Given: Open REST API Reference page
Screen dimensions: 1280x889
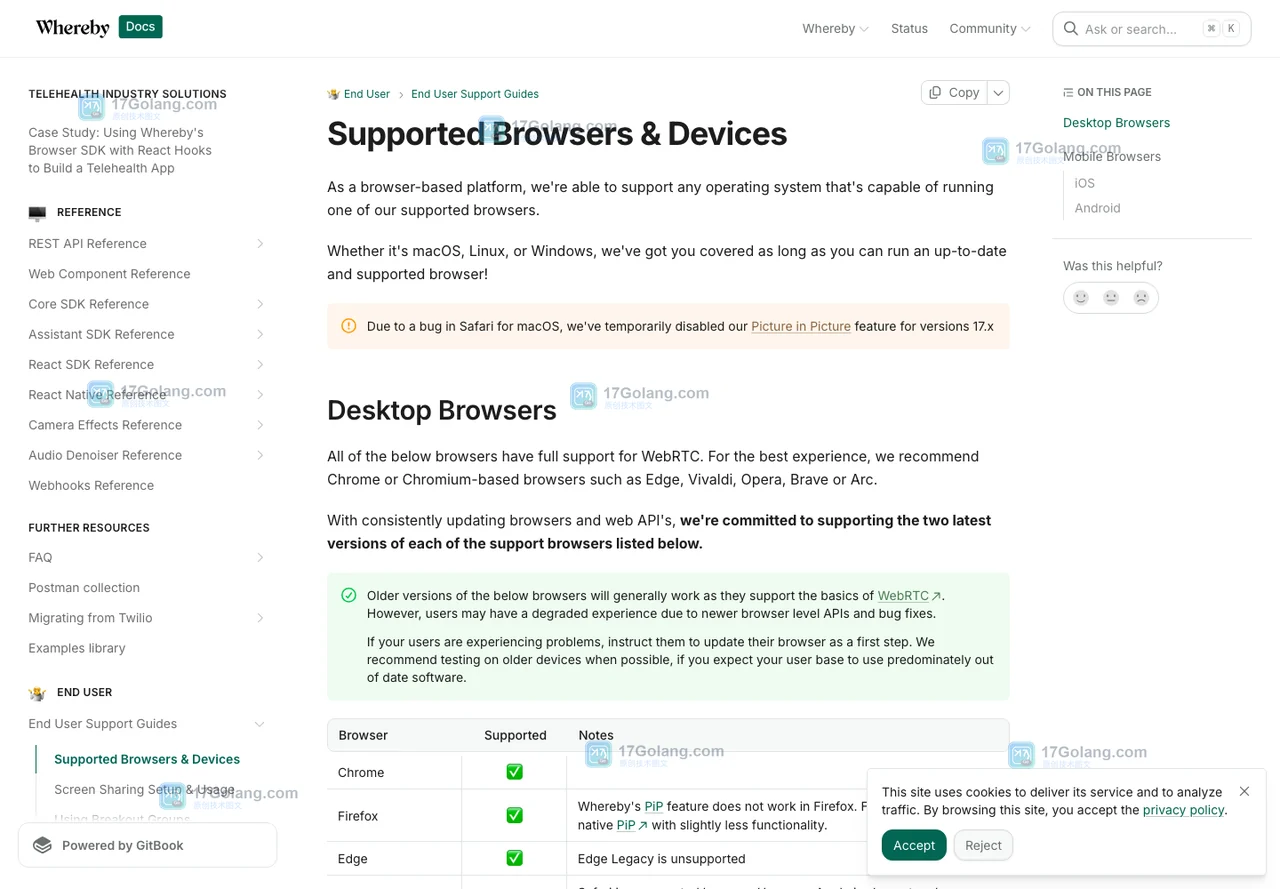Looking at the screenshot, I should click(x=88, y=244).
